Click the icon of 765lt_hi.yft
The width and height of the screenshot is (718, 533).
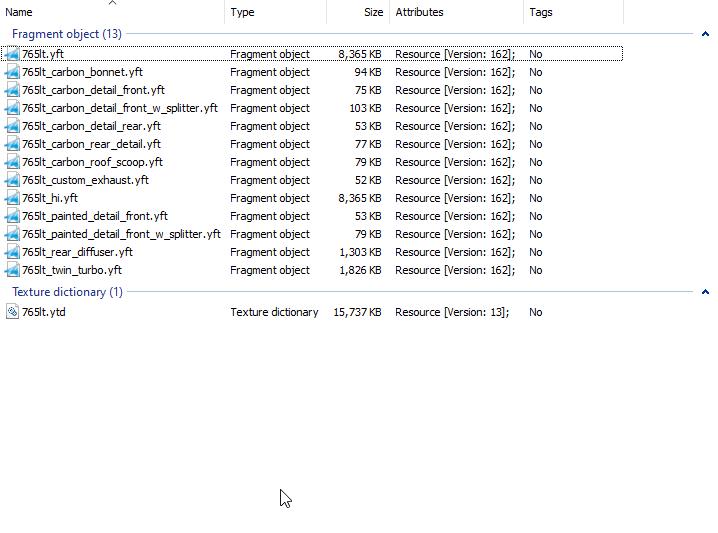click(12, 198)
